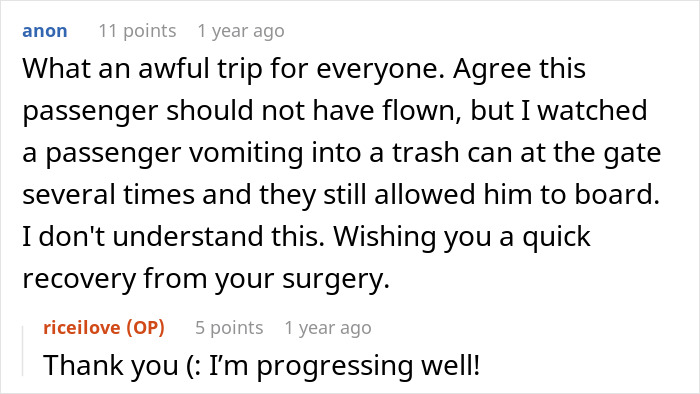Click the "(OP)" tag next to riceilove
The width and height of the screenshot is (700, 394).
click(146, 328)
